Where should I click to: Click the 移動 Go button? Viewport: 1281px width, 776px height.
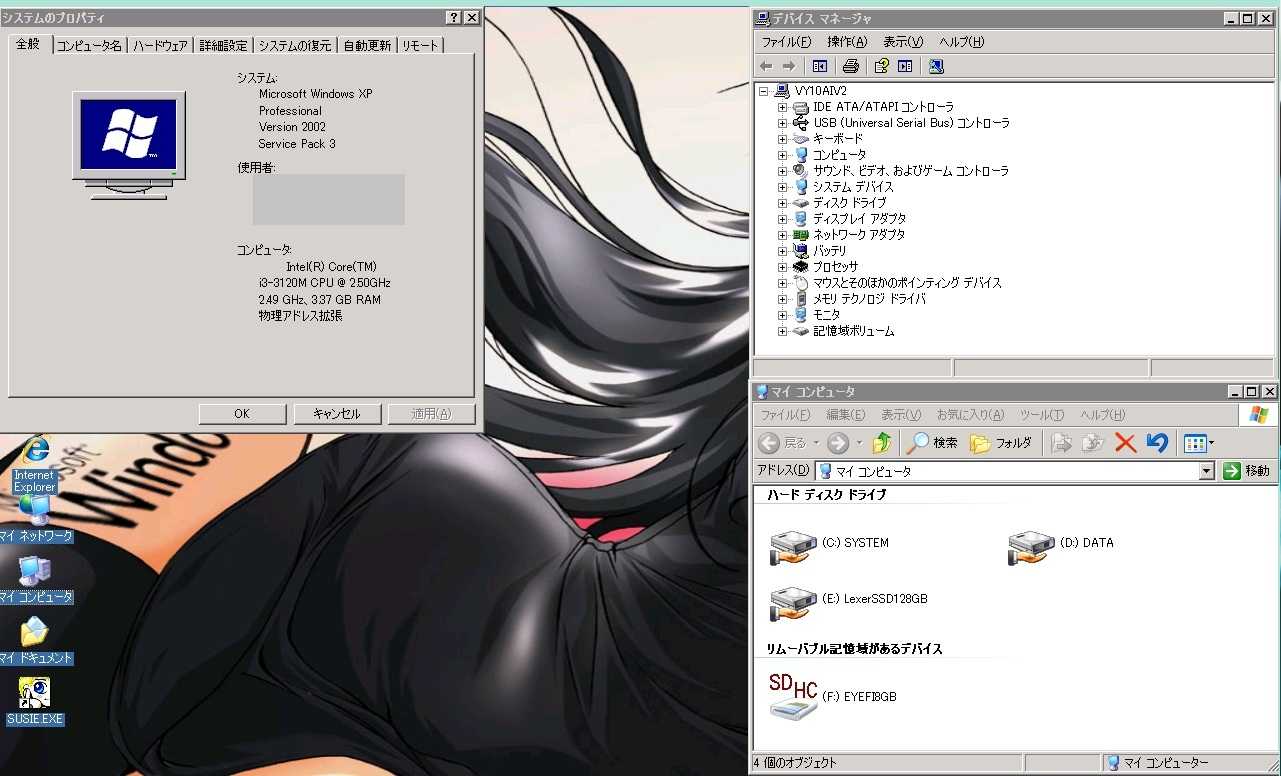coord(1247,471)
